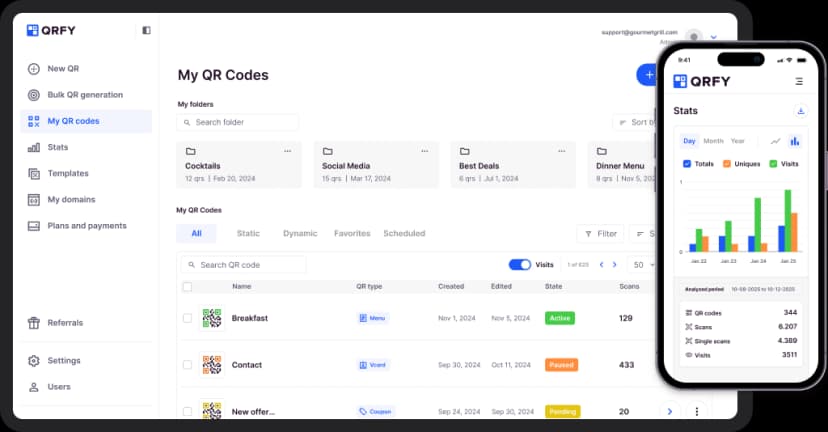This screenshot has height=432, width=828.
Task: Uncheck the Totals checkbox on phone
Action: (687, 164)
